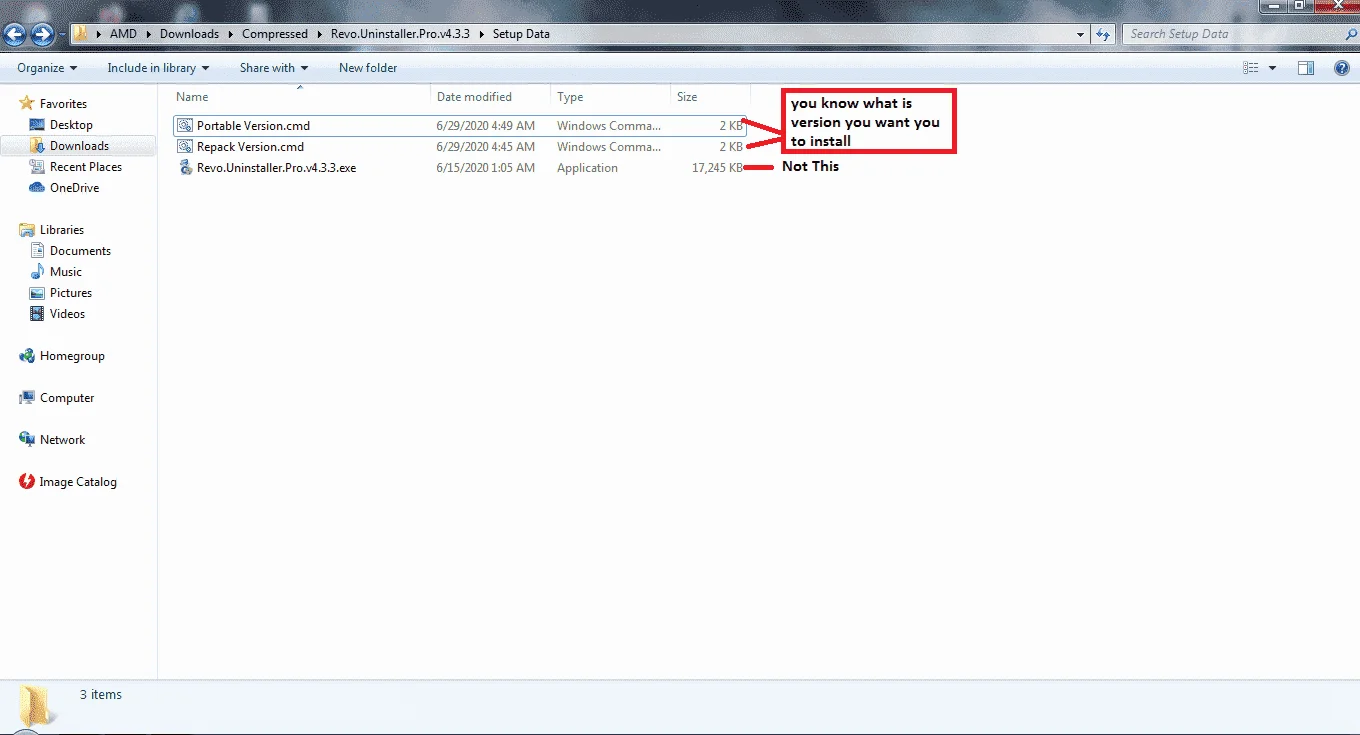Navigate to AMD in the address path

pyautogui.click(x=123, y=34)
